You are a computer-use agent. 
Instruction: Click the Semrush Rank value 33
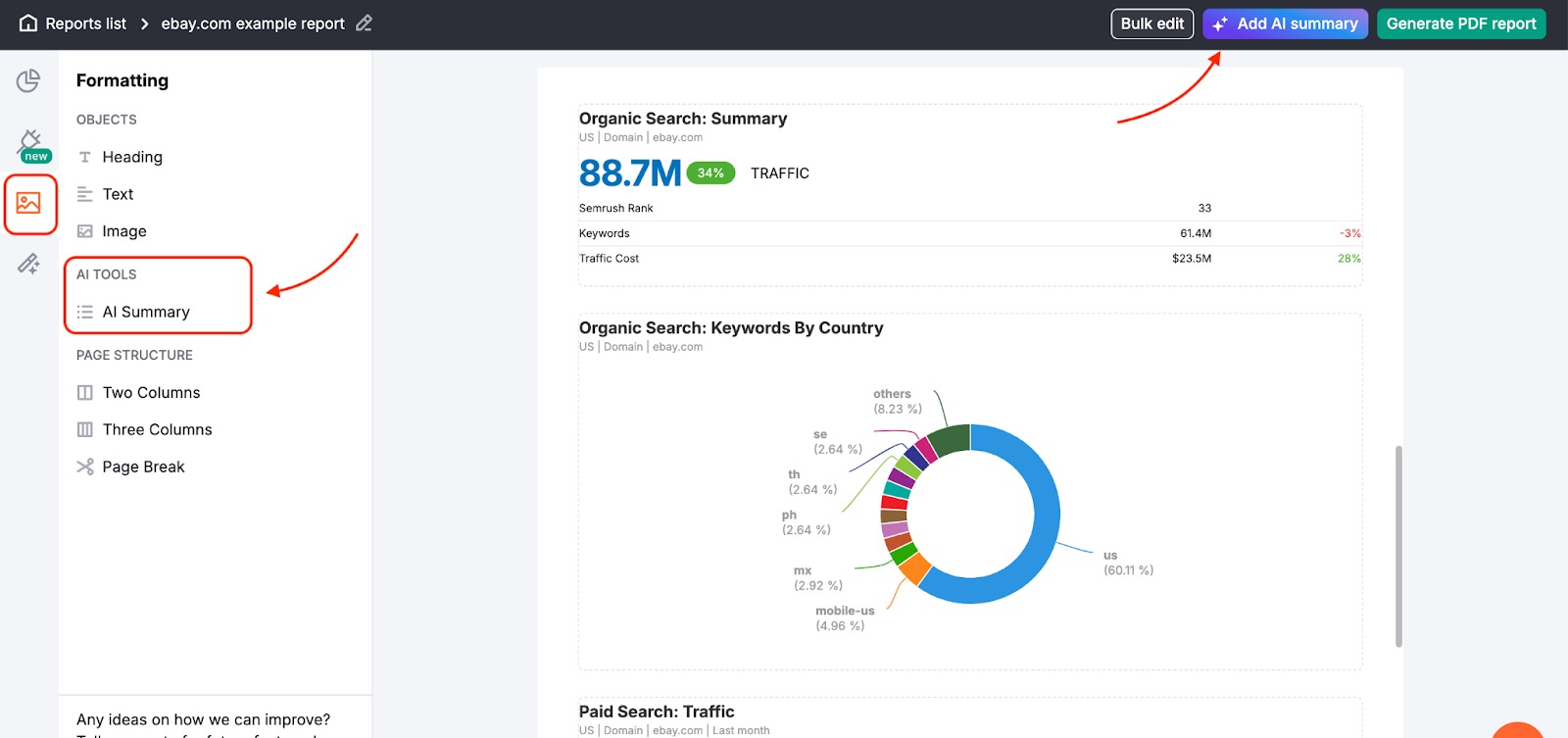coord(1204,208)
